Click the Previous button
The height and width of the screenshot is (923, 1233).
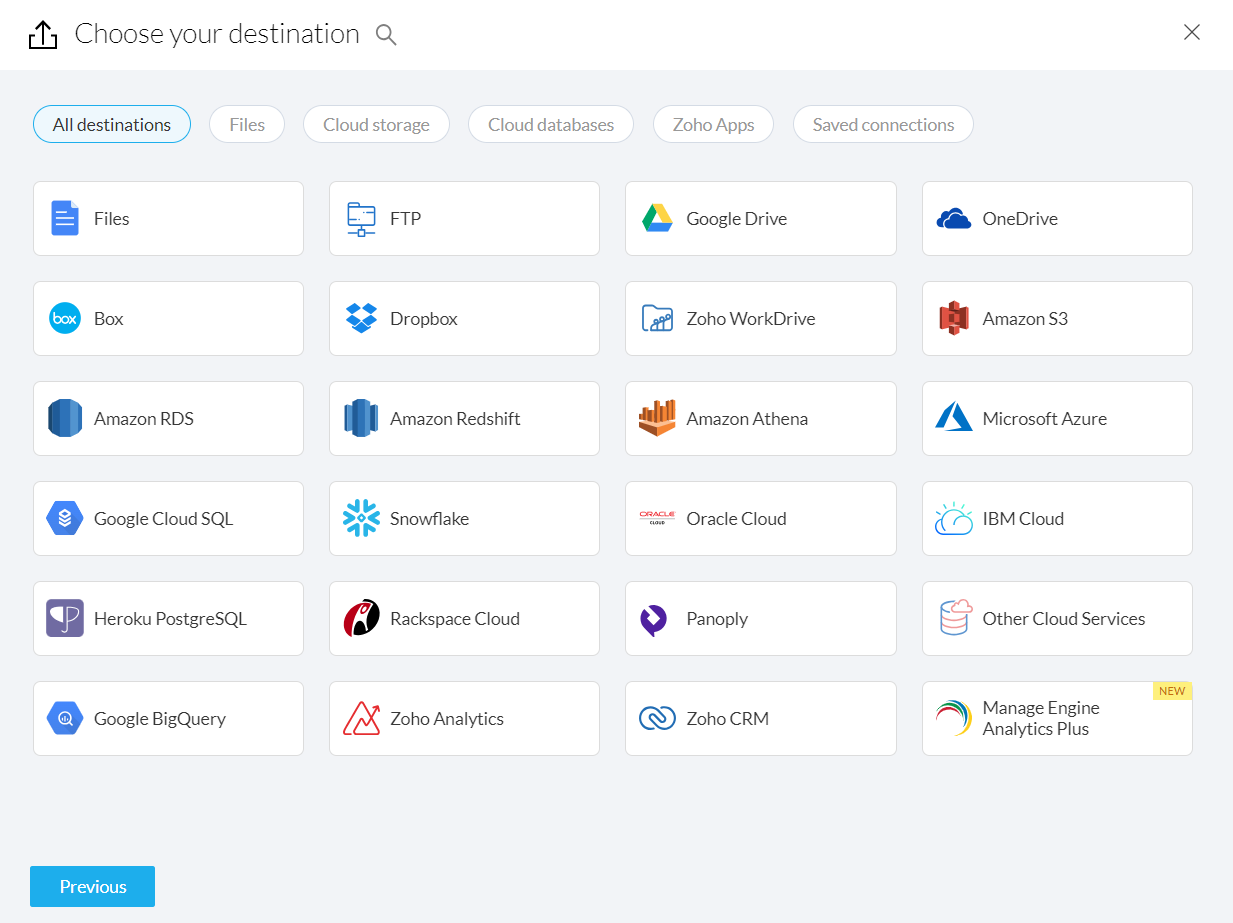click(92, 887)
